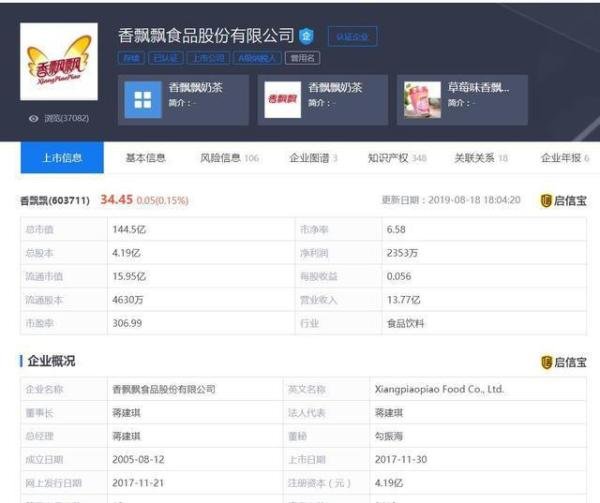The width and height of the screenshot is (600, 503).
Task: Select the 总股本 value 4.19亿 in listing table
Action: point(126,253)
